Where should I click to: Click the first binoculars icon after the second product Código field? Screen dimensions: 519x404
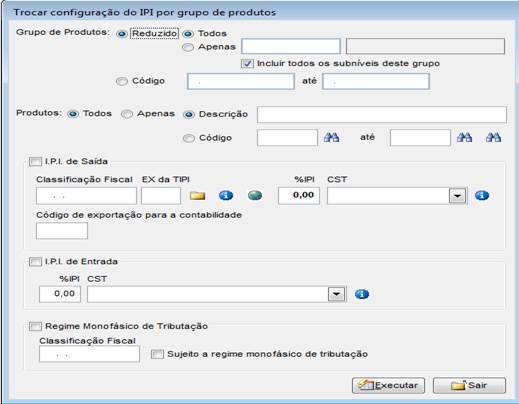point(464,137)
